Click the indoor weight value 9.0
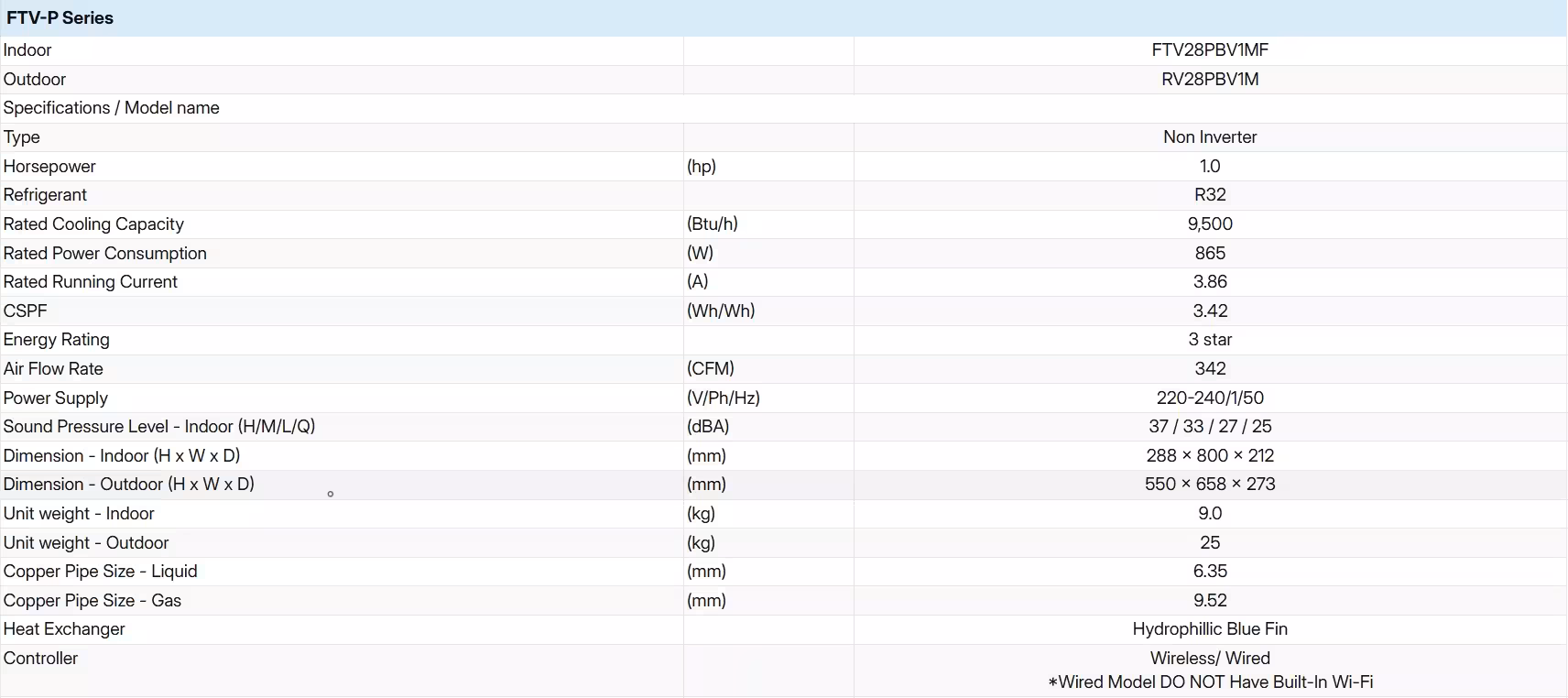The image size is (1568, 698). (1210, 514)
